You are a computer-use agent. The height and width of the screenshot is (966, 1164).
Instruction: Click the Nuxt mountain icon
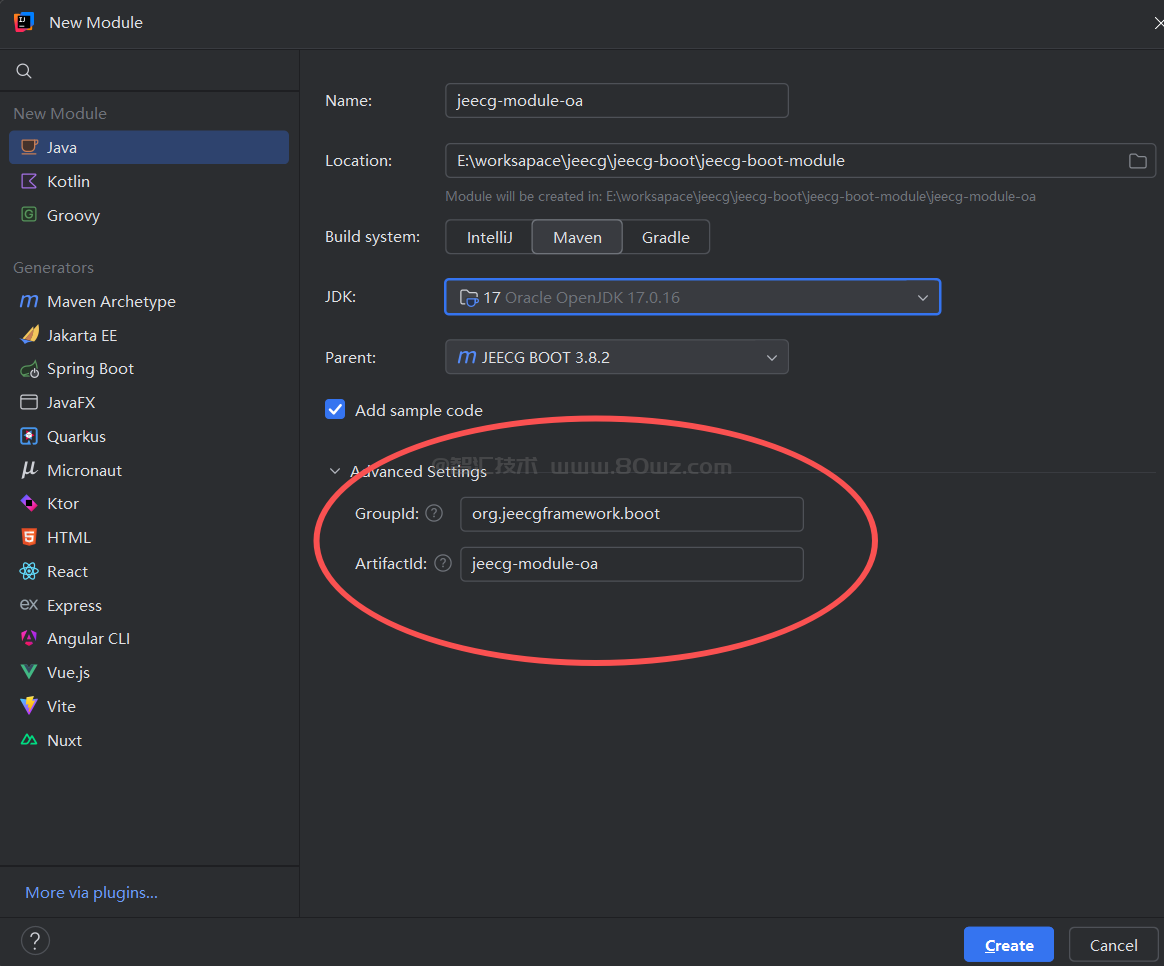pos(29,740)
